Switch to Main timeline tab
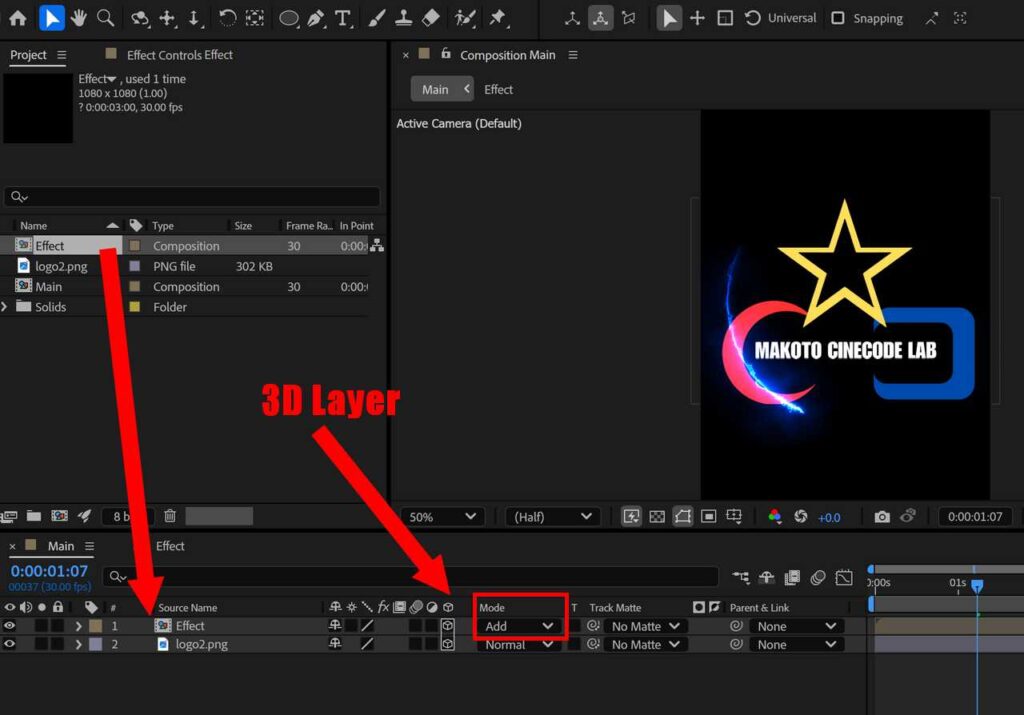The width and height of the screenshot is (1024, 715). 61,546
